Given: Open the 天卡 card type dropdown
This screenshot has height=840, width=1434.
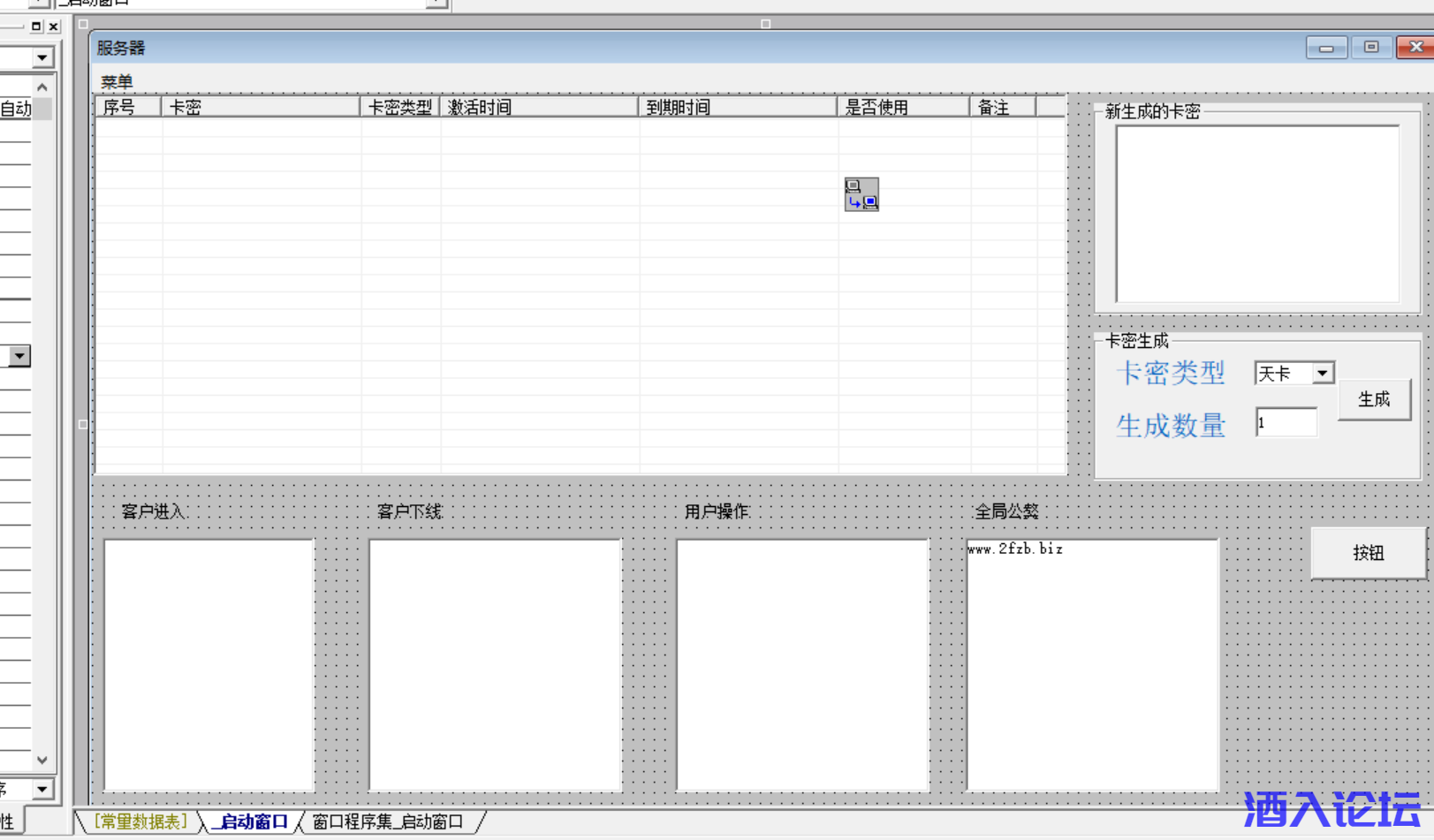Looking at the screenshot, I should point(1322,374).
